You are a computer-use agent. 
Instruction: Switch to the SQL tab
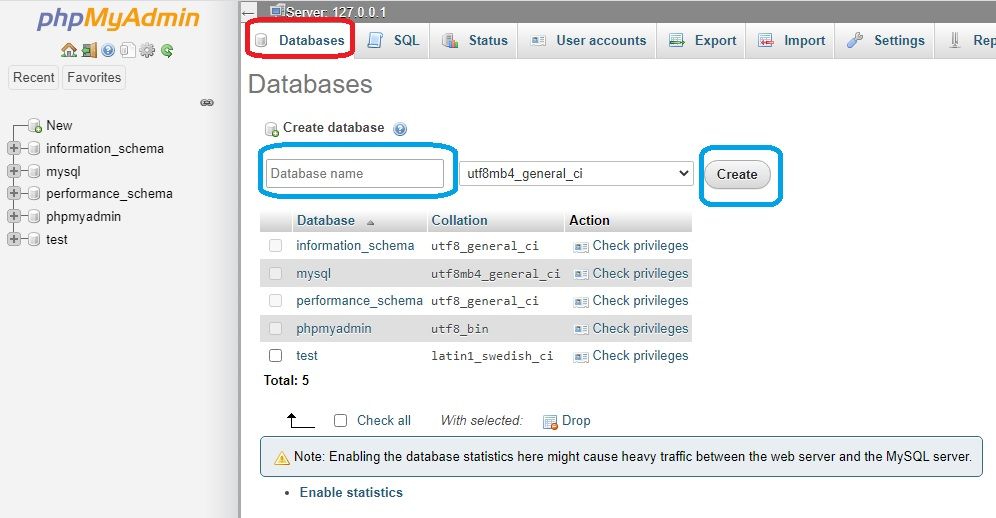click(x=393, y=41)
